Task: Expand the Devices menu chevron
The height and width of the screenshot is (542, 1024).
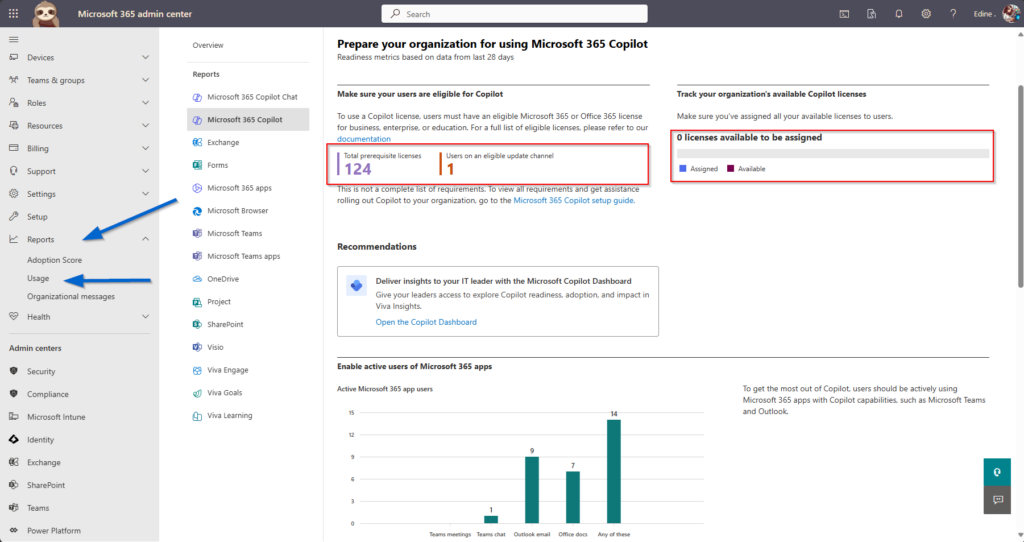Action: 146,57
